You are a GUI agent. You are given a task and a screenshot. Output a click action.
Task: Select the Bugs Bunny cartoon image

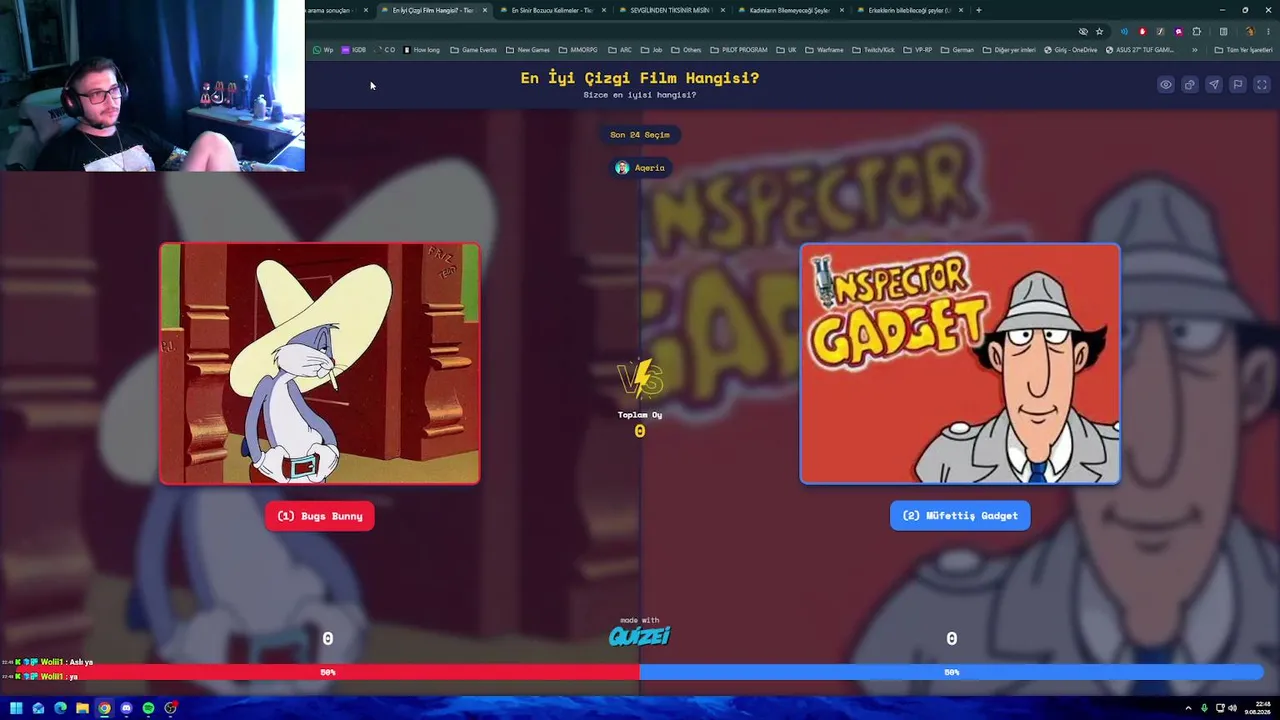[320, 364]
